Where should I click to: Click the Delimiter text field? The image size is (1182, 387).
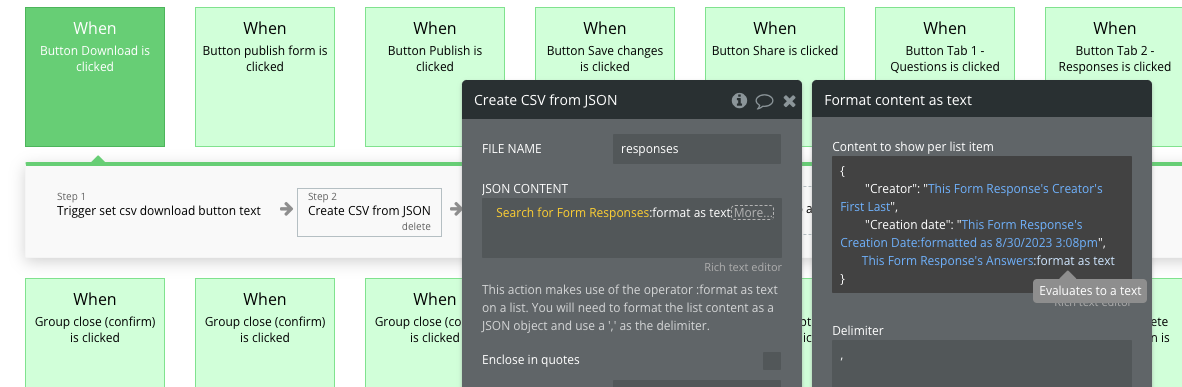point(981,364)
